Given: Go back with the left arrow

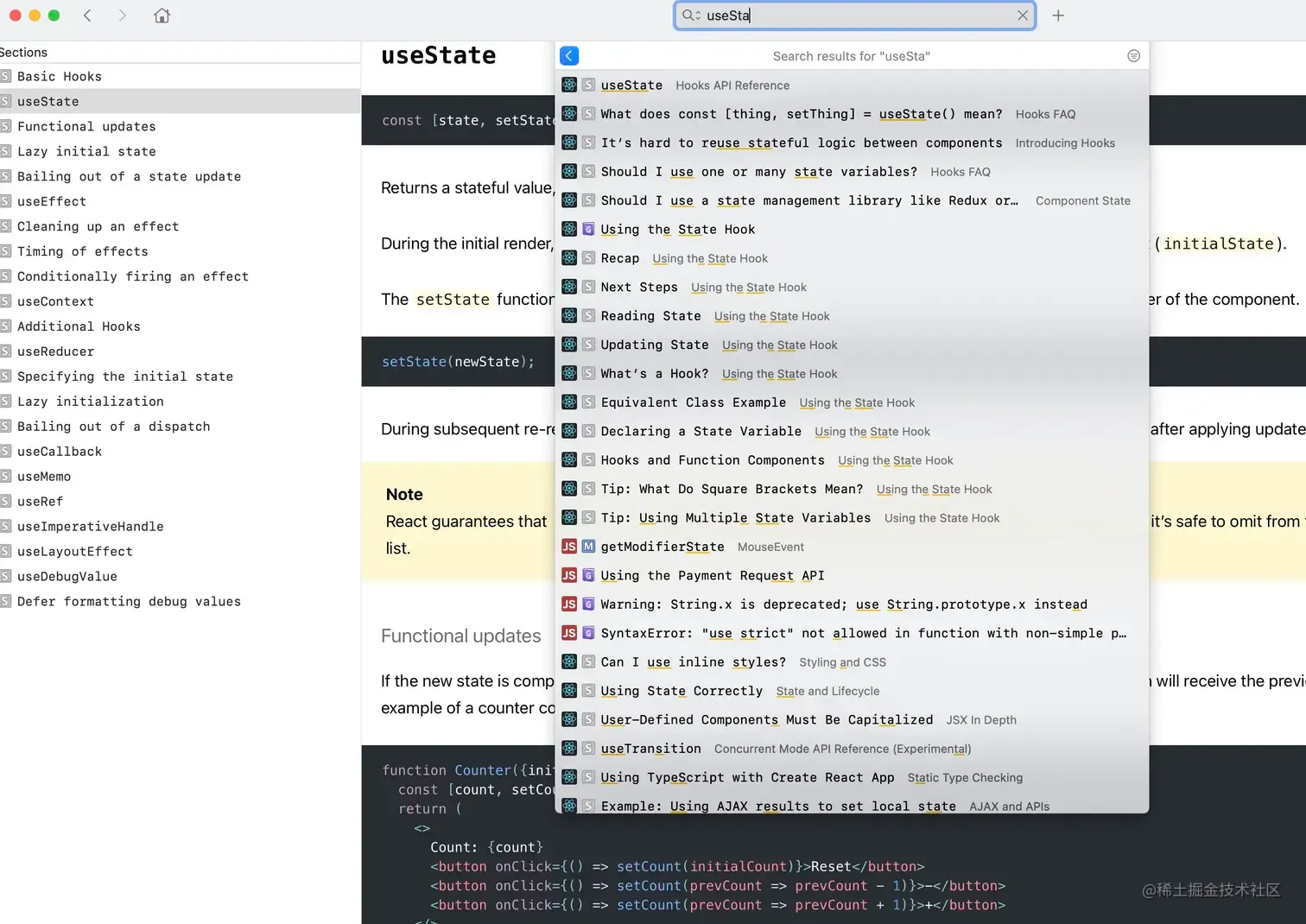Looking at the screenshot, I should pos(87,16).
